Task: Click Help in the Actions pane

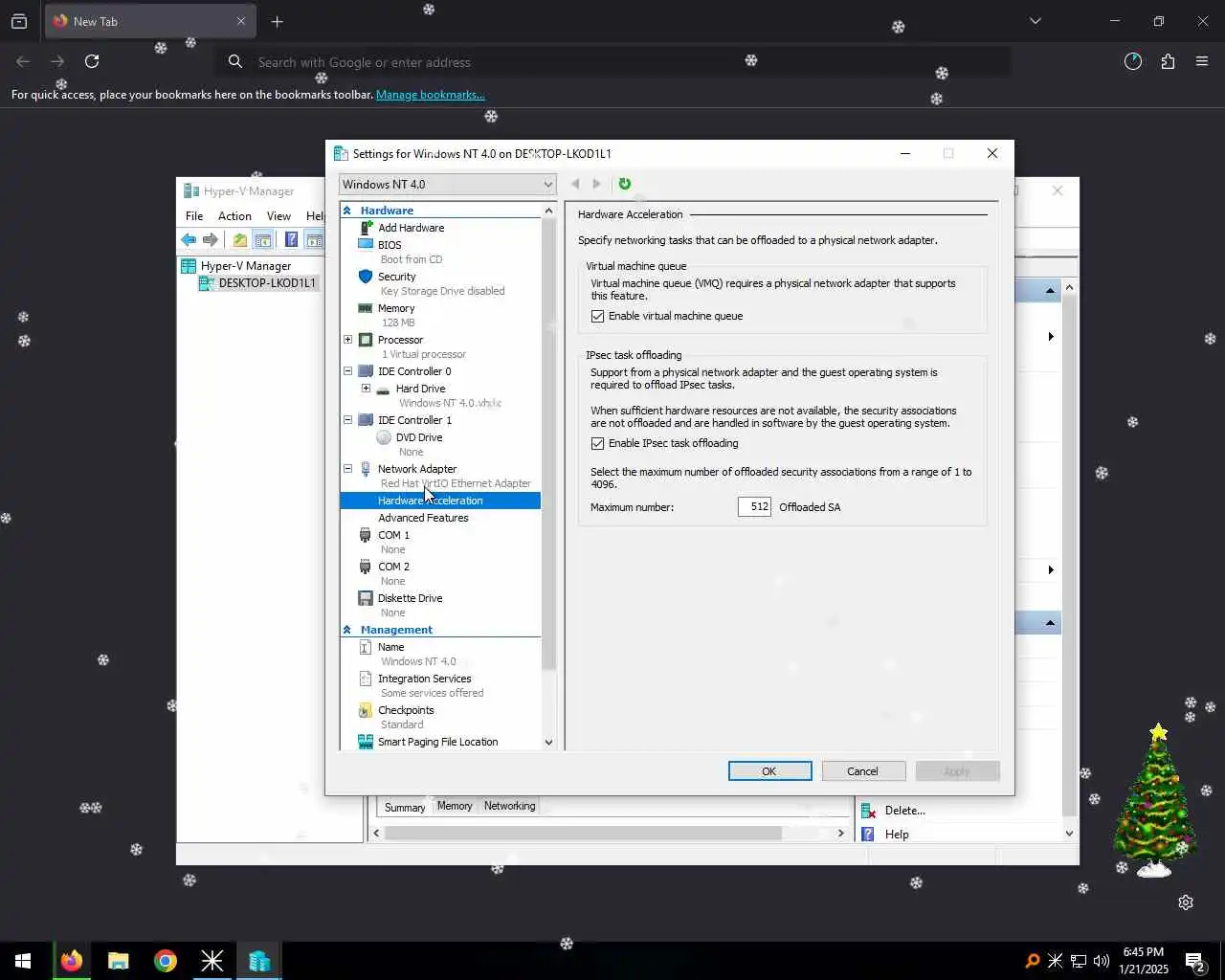Action: [x=897, y=835]
